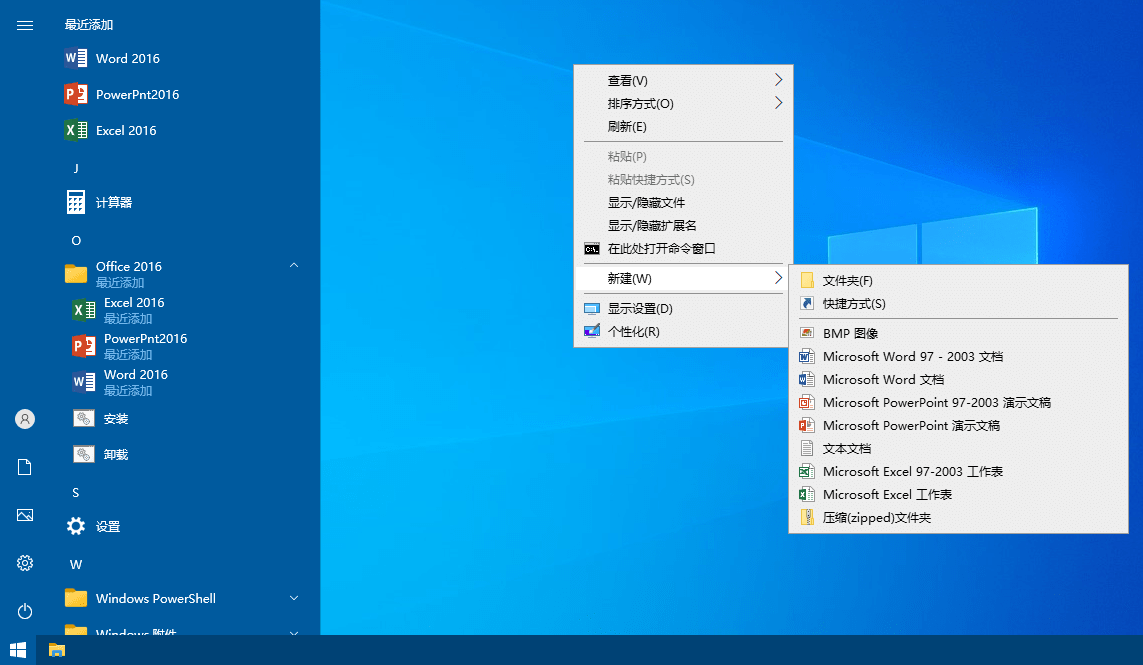Choose 在此处打开命令窗口 in context menu
The image size is (1143, 665).
(x=683, y=249)
